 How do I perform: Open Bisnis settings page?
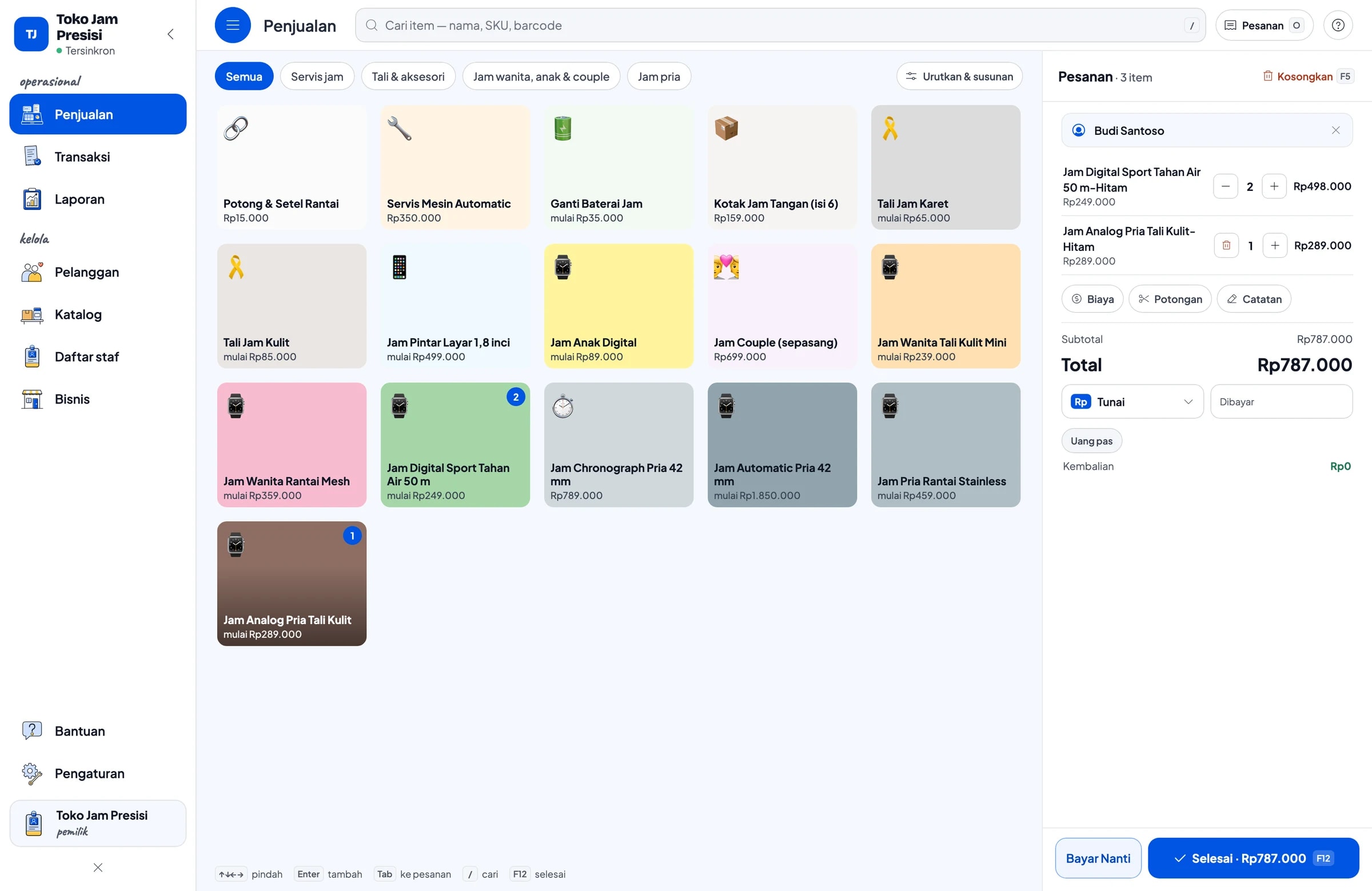point(98,399)
